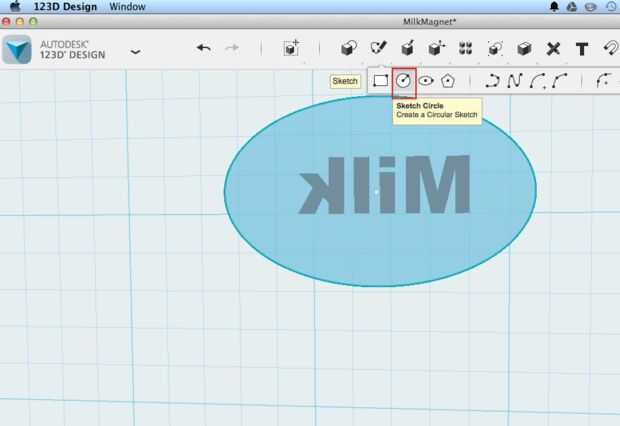Open the Window menu
620x426 pixels.
tap(127, 6)
